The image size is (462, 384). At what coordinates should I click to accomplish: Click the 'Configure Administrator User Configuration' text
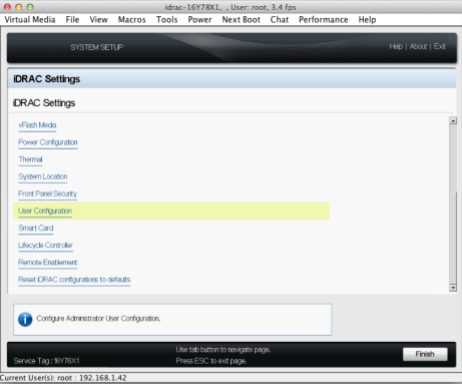coord(98,319)
